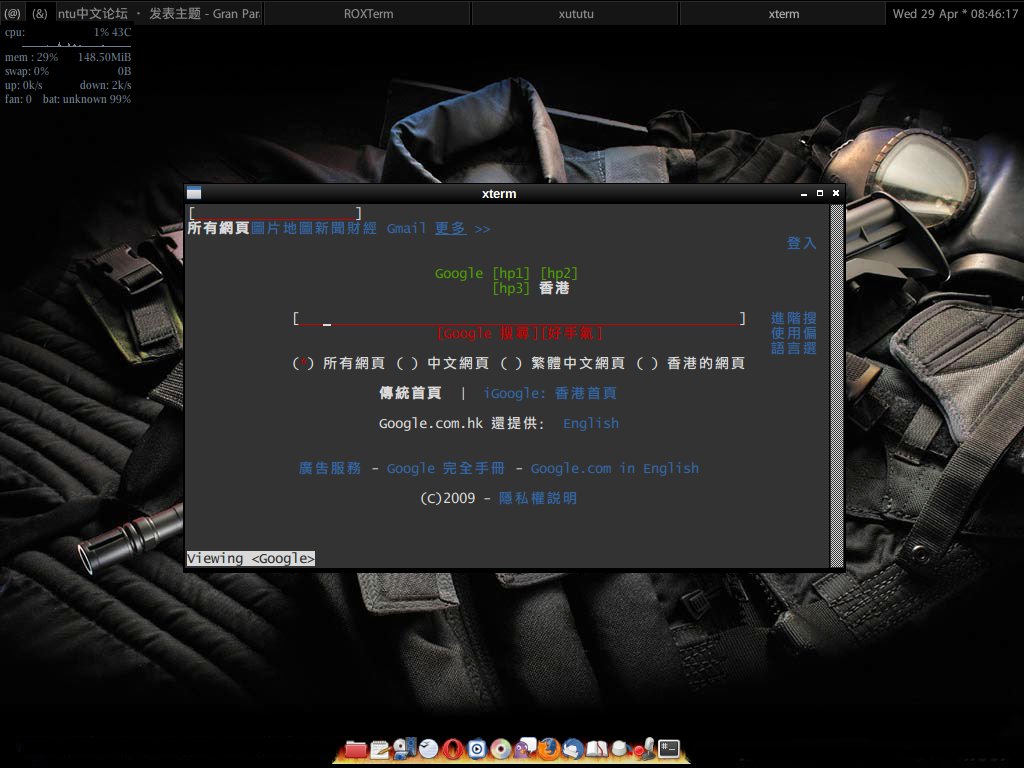Open the 語言選 language tools link
Viewport: 1024px width, 768px height.
[x=793, y=348]
